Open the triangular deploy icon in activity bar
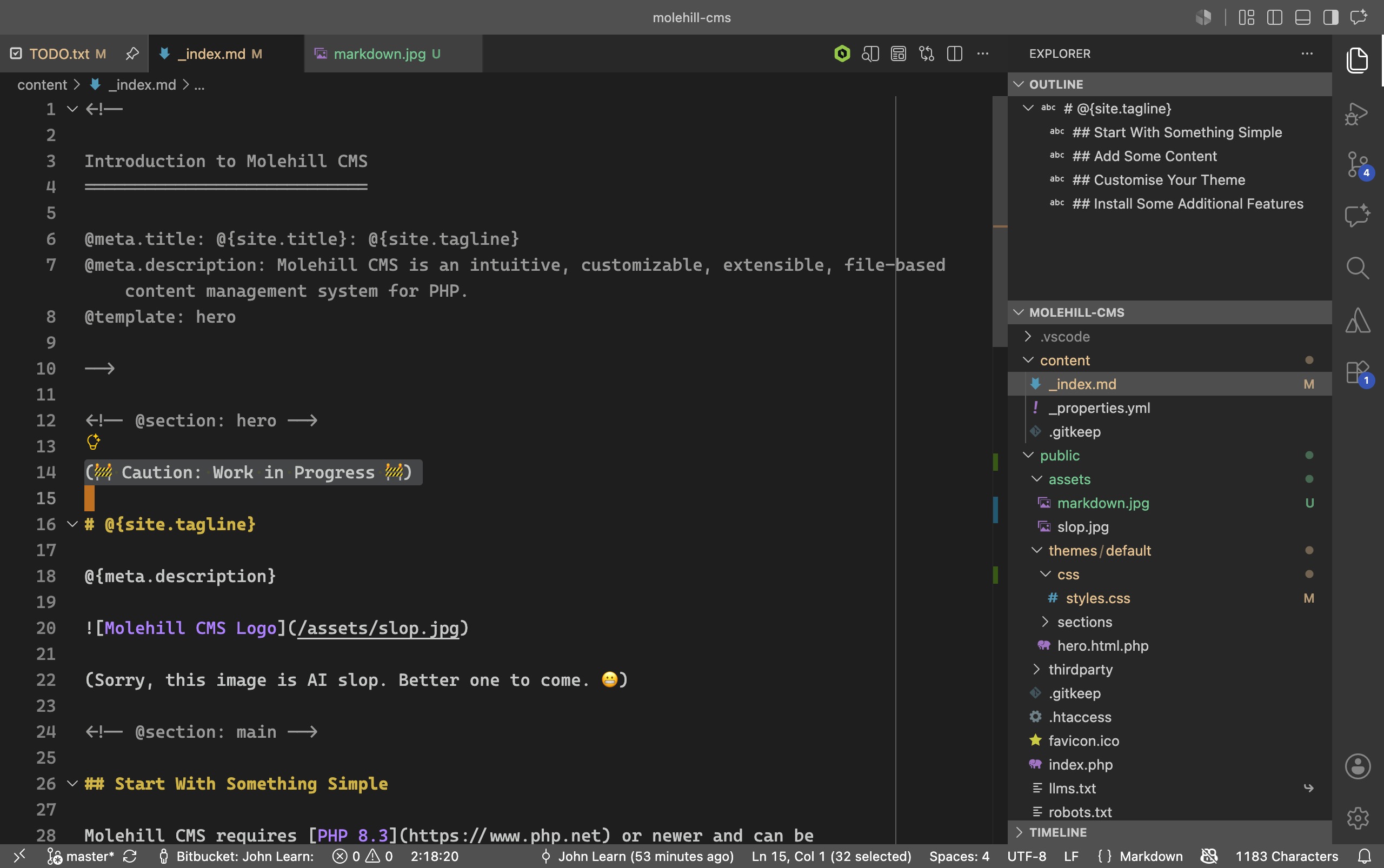The width and height of the screenshot is (1384, 868). [x=1357, y=320]
